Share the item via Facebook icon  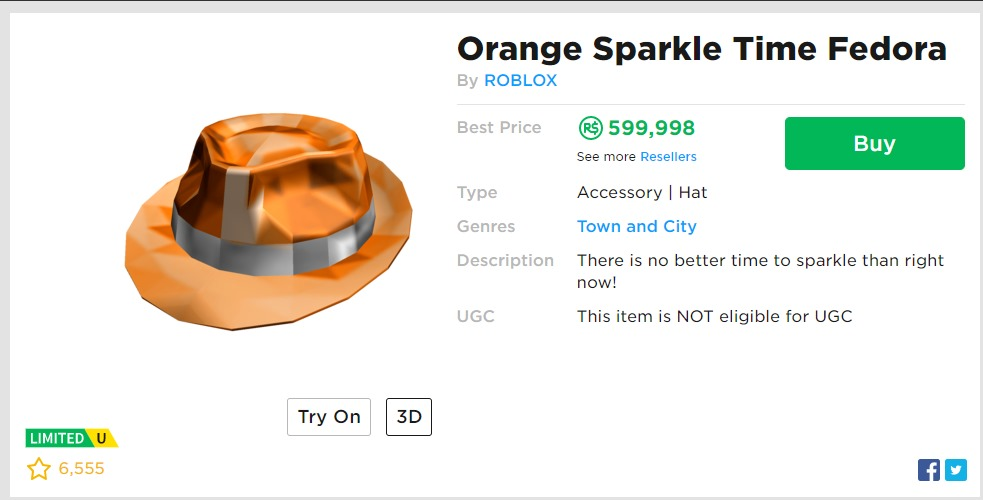click(929, 470)
